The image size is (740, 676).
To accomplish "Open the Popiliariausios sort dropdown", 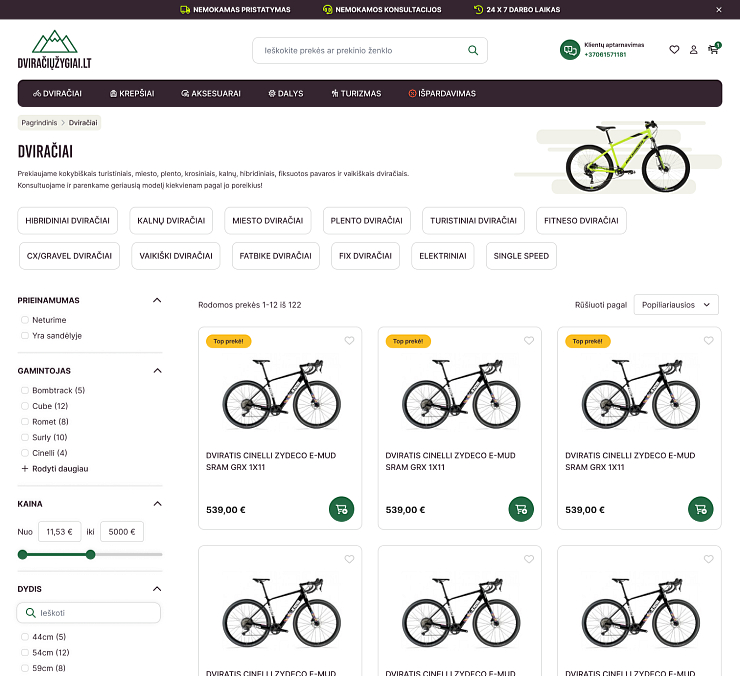I will click(x=676, y=304).
